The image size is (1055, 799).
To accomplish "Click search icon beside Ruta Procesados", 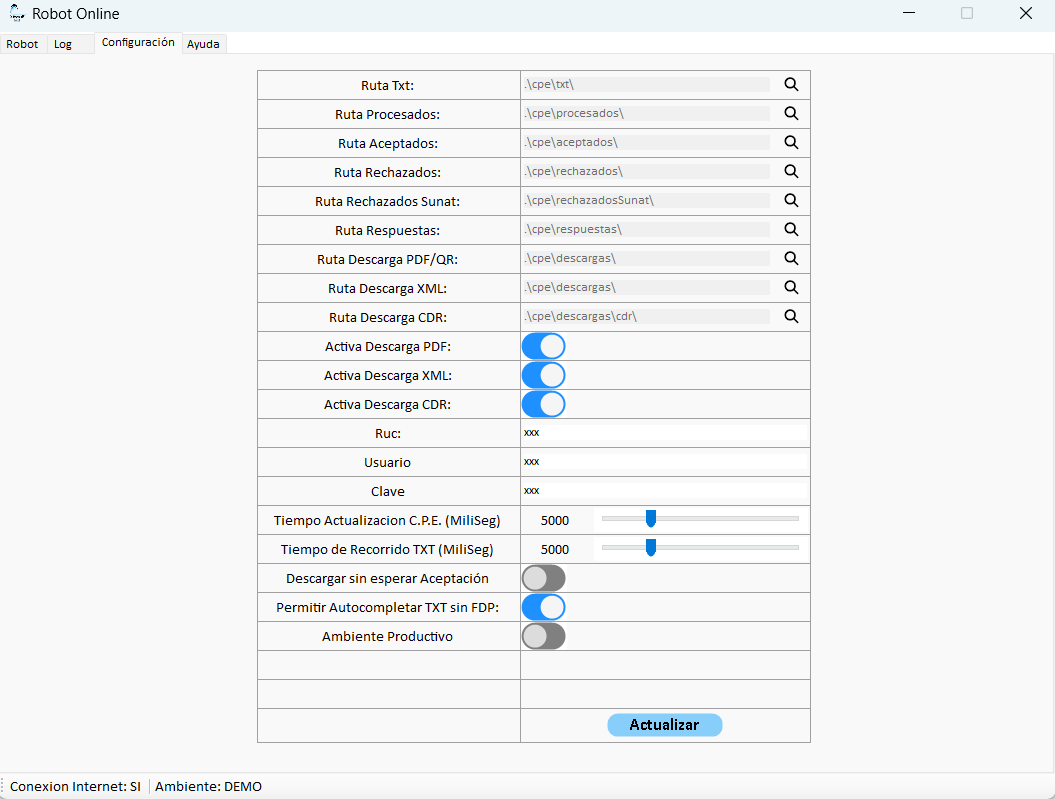I will [x=791, y=114].
